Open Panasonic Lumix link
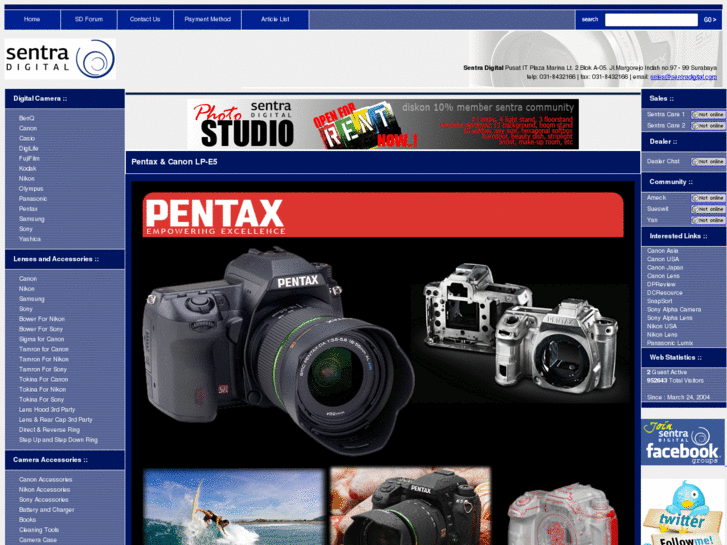Viewport: 727px width, 545px height. click(670, 344)
